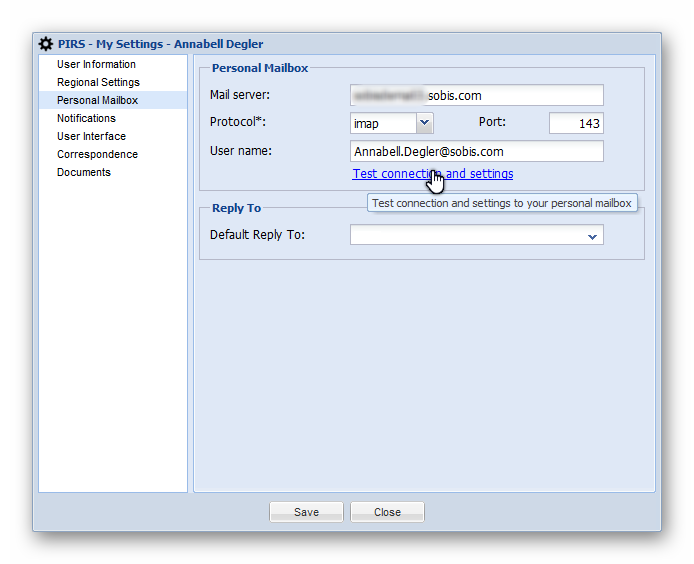Click the Reply To group box heading

pos(236,208)
